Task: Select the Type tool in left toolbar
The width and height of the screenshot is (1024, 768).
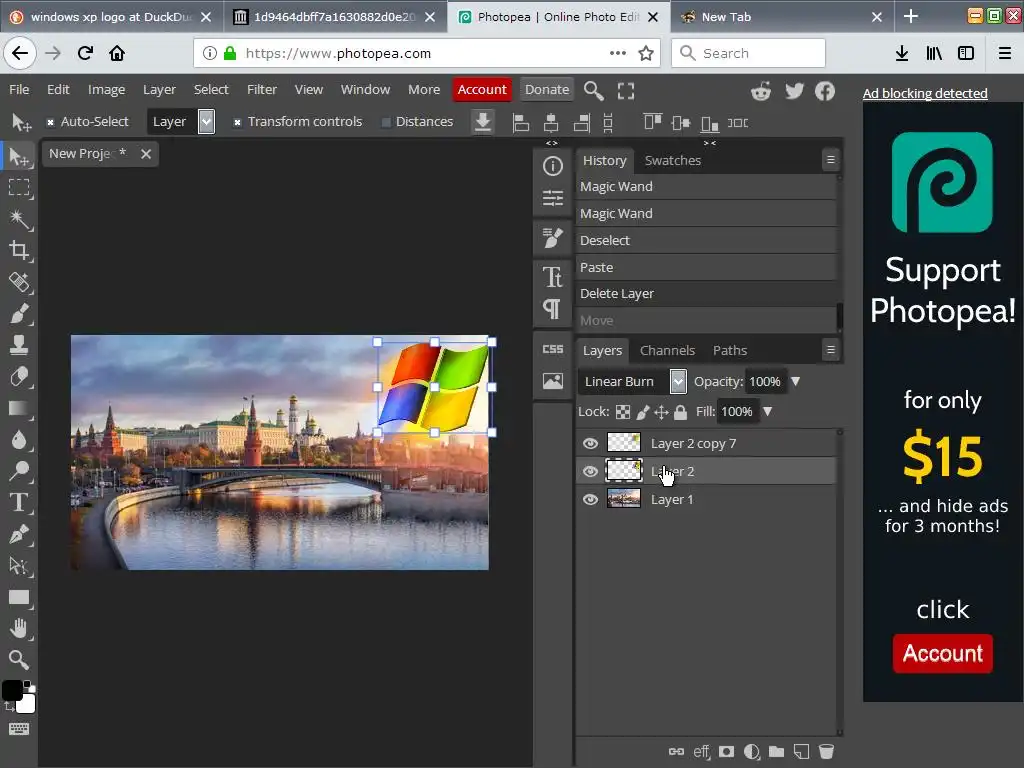Action: point(19,502)
